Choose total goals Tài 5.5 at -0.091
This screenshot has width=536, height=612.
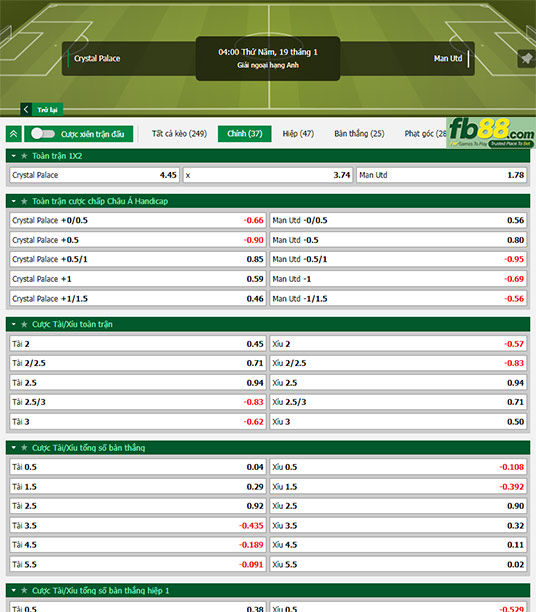pyautogui.click(x=138, y=565)
